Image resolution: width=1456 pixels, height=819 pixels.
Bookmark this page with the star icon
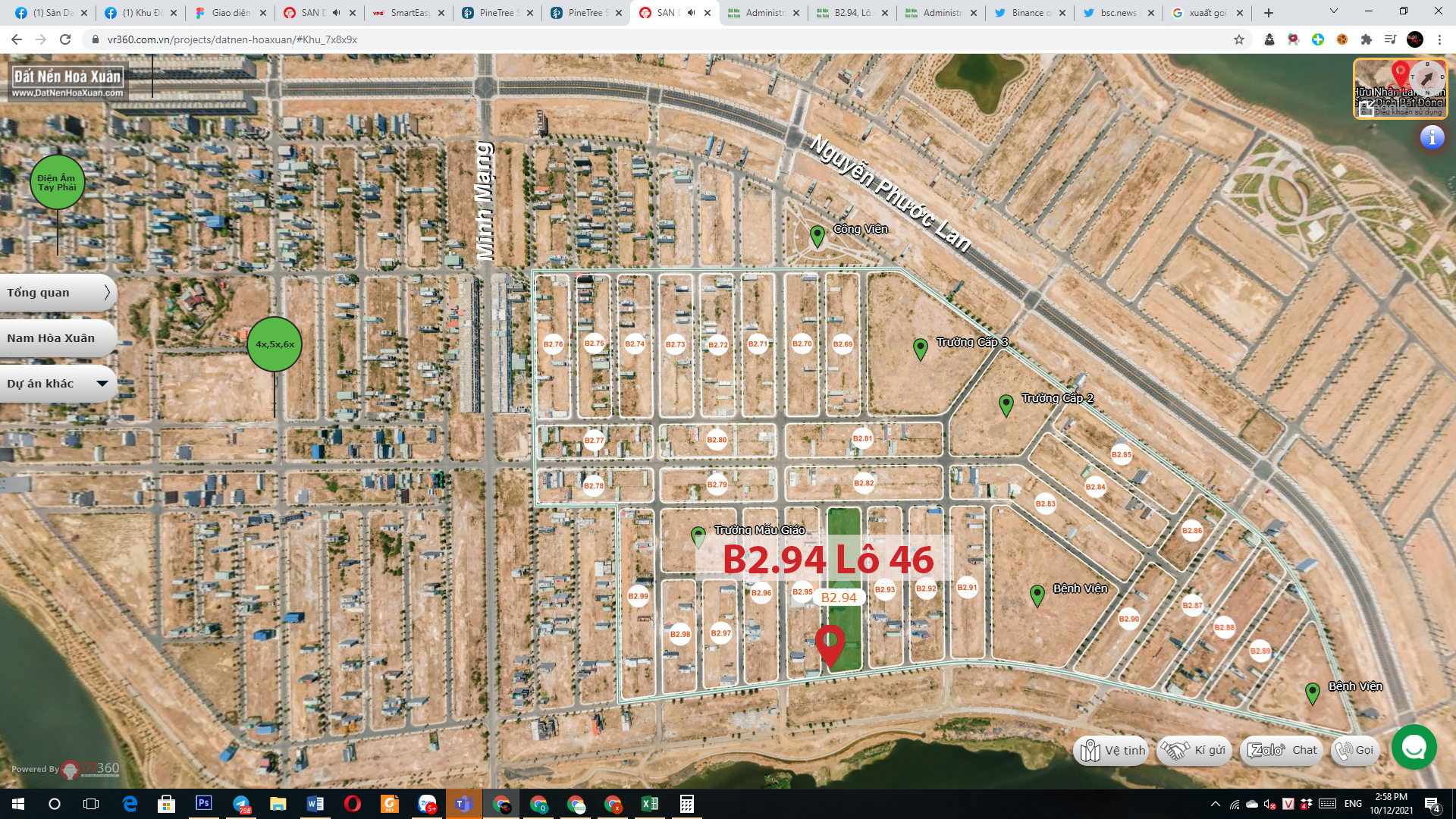pyautogui.click(x=1239, y=39)
